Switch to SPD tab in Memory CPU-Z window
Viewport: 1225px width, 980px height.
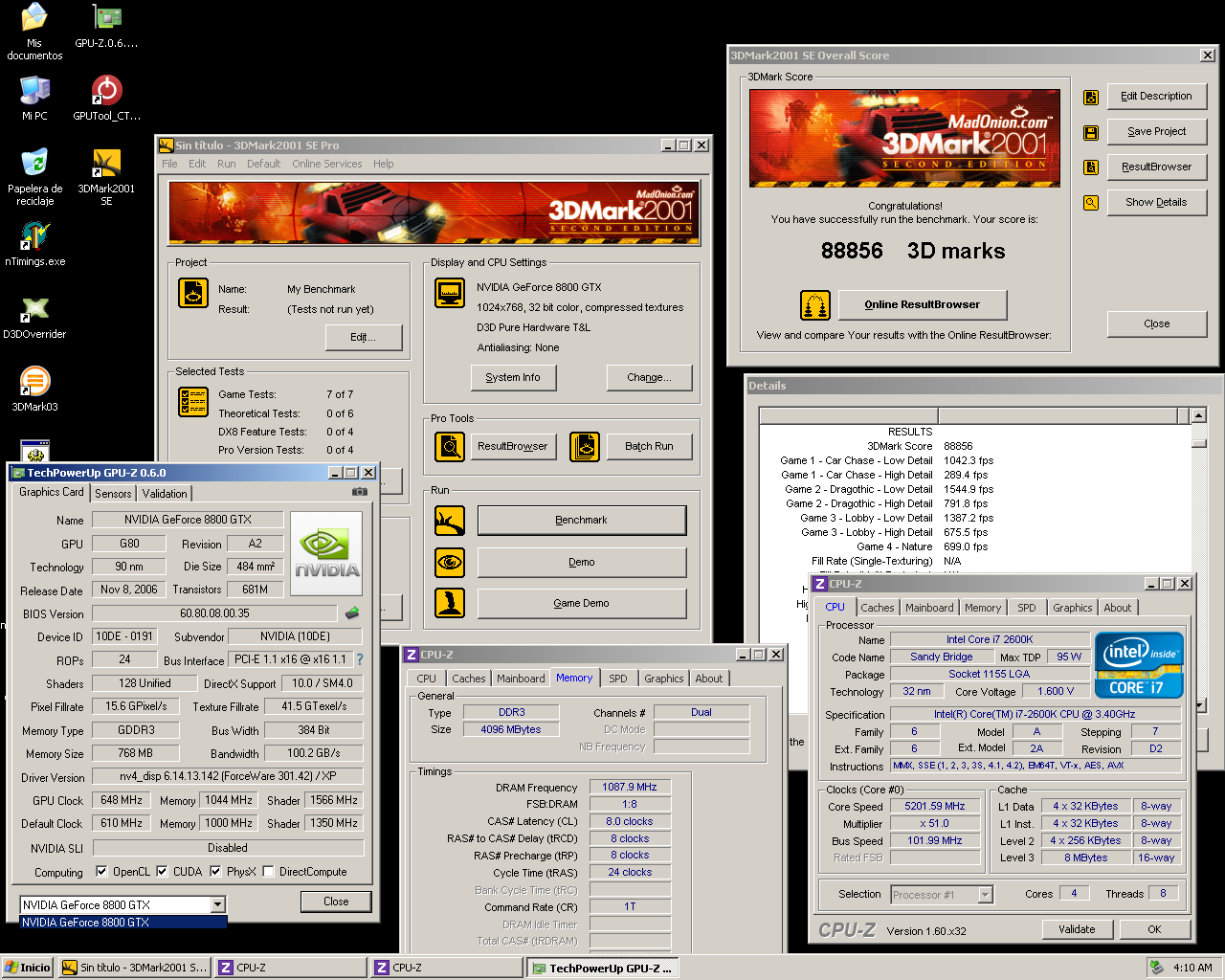pos(618,679)
